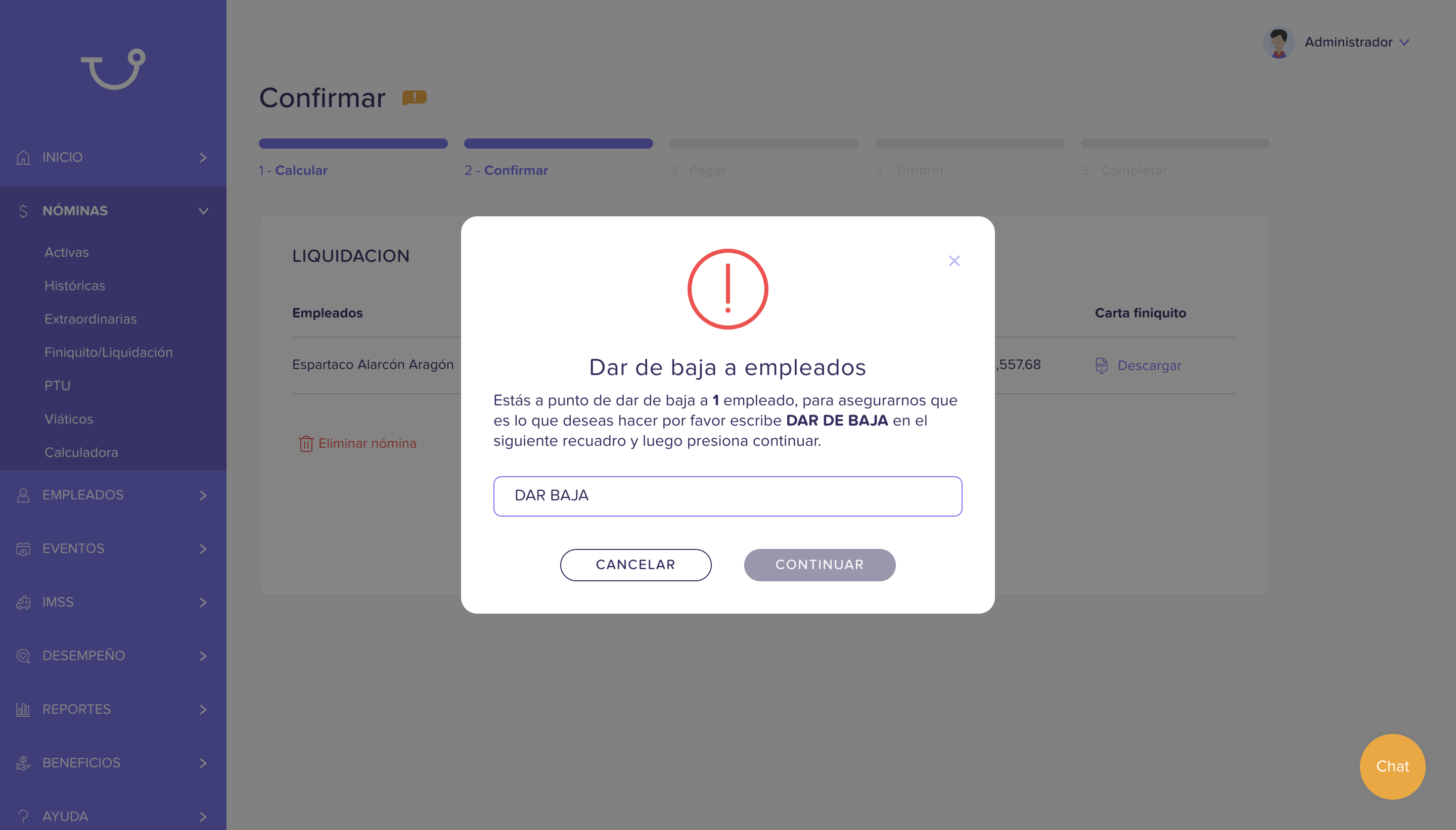Click the INICIO home icon in sidebar

tap(23, 157)
